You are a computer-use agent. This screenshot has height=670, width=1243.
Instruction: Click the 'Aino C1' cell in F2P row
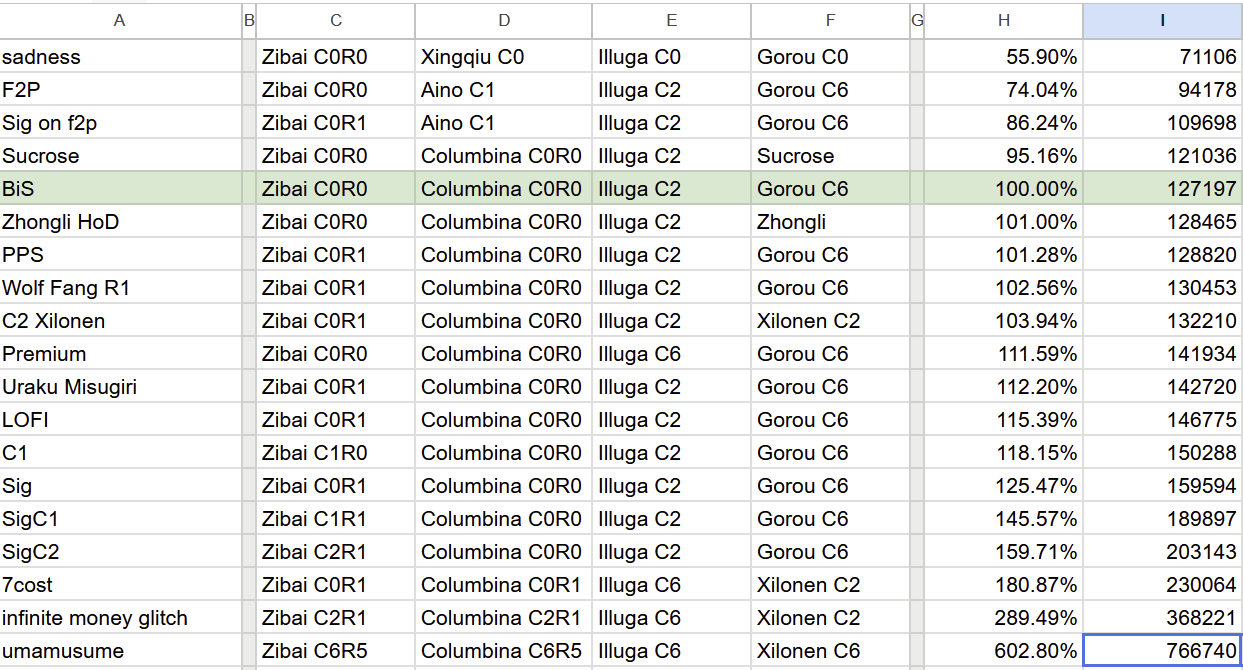[503, 90]
